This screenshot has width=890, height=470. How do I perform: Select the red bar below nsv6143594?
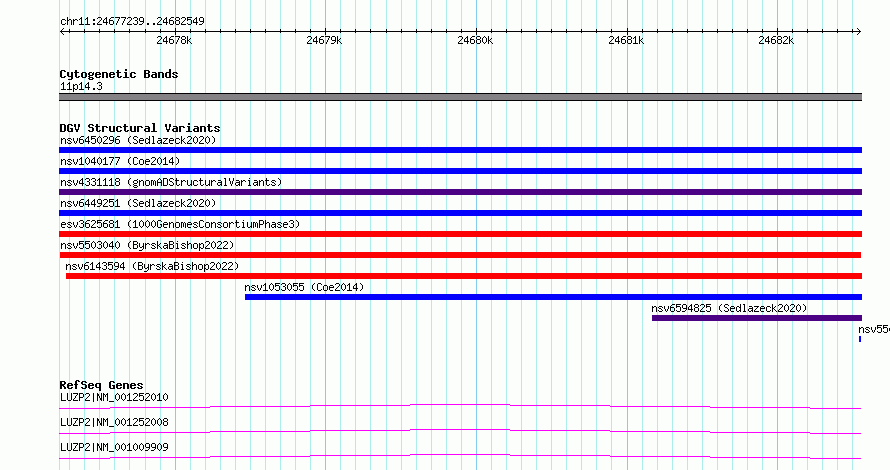(x=464, y=276)
